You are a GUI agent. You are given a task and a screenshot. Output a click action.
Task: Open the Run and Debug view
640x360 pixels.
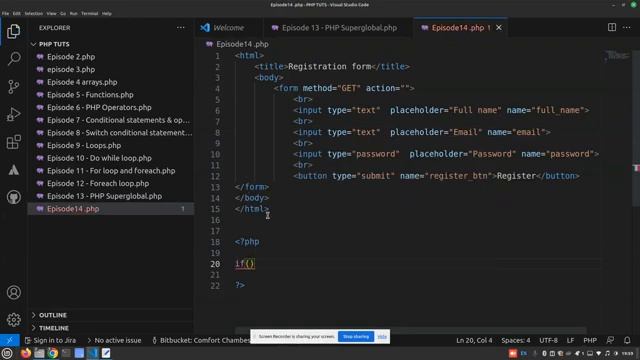pos(13,114)
